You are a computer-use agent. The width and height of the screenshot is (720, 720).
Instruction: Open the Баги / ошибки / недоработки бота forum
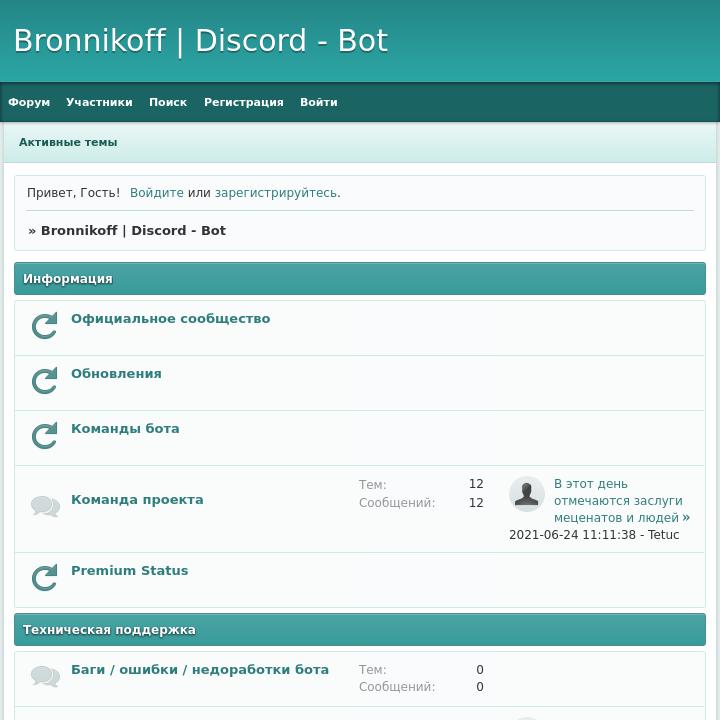point(200,669)
